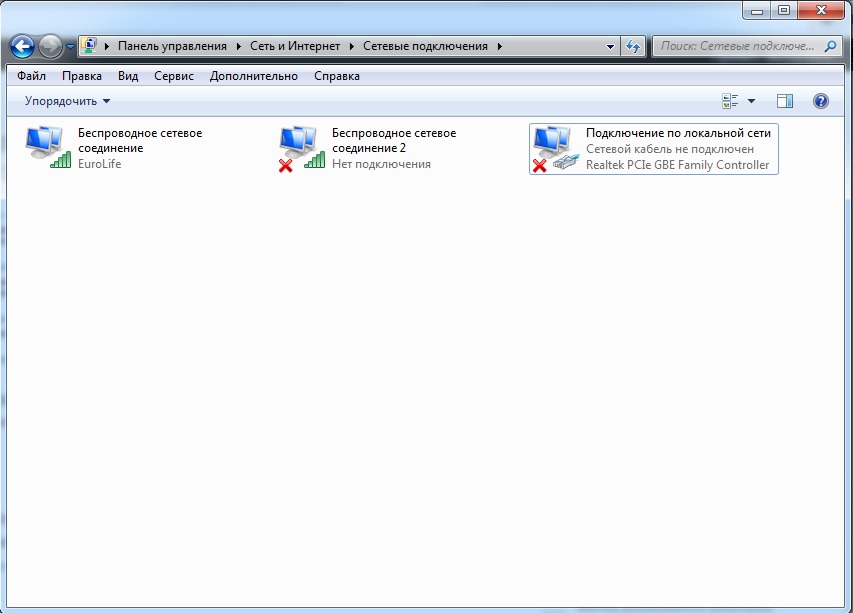
Task: Refresh the Network Connections address bar
Action: [632, 46]
